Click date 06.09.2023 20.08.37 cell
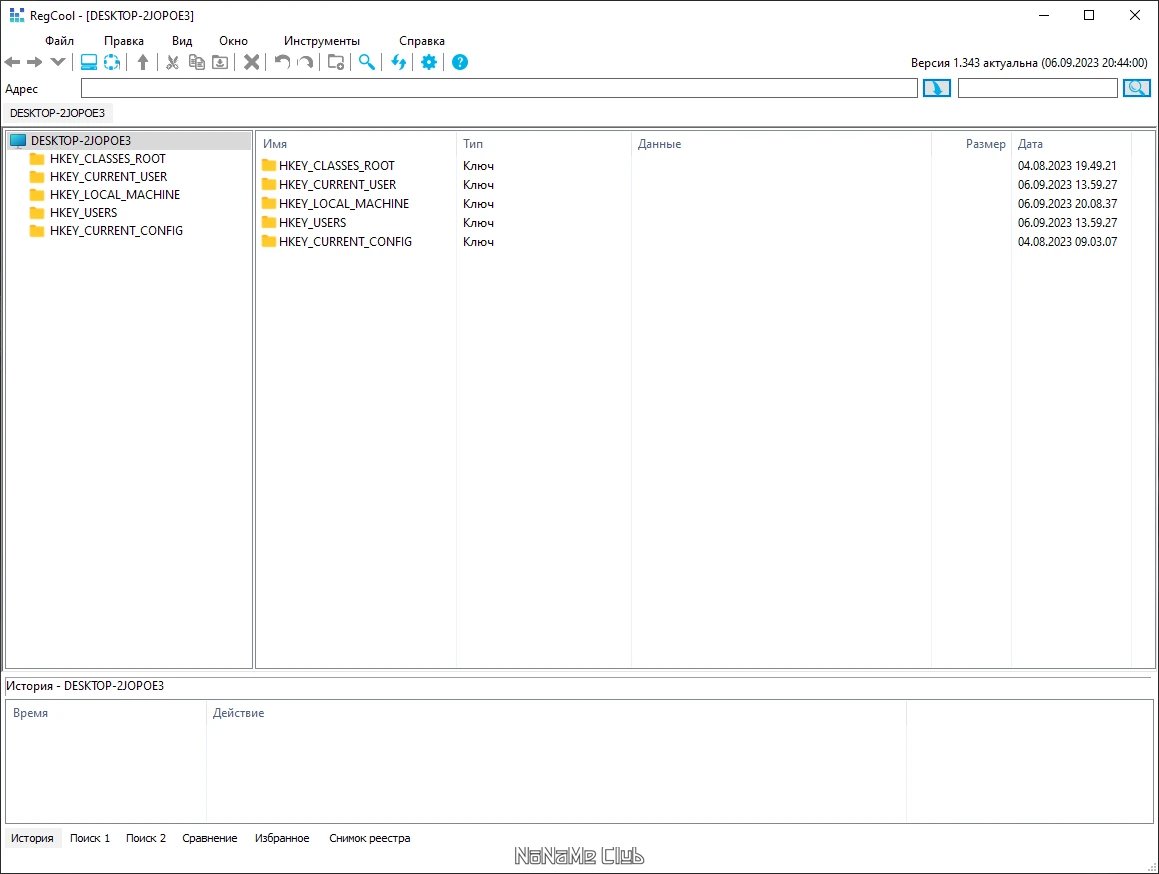Screen dimensions: 1159x874 [1067, 203]
